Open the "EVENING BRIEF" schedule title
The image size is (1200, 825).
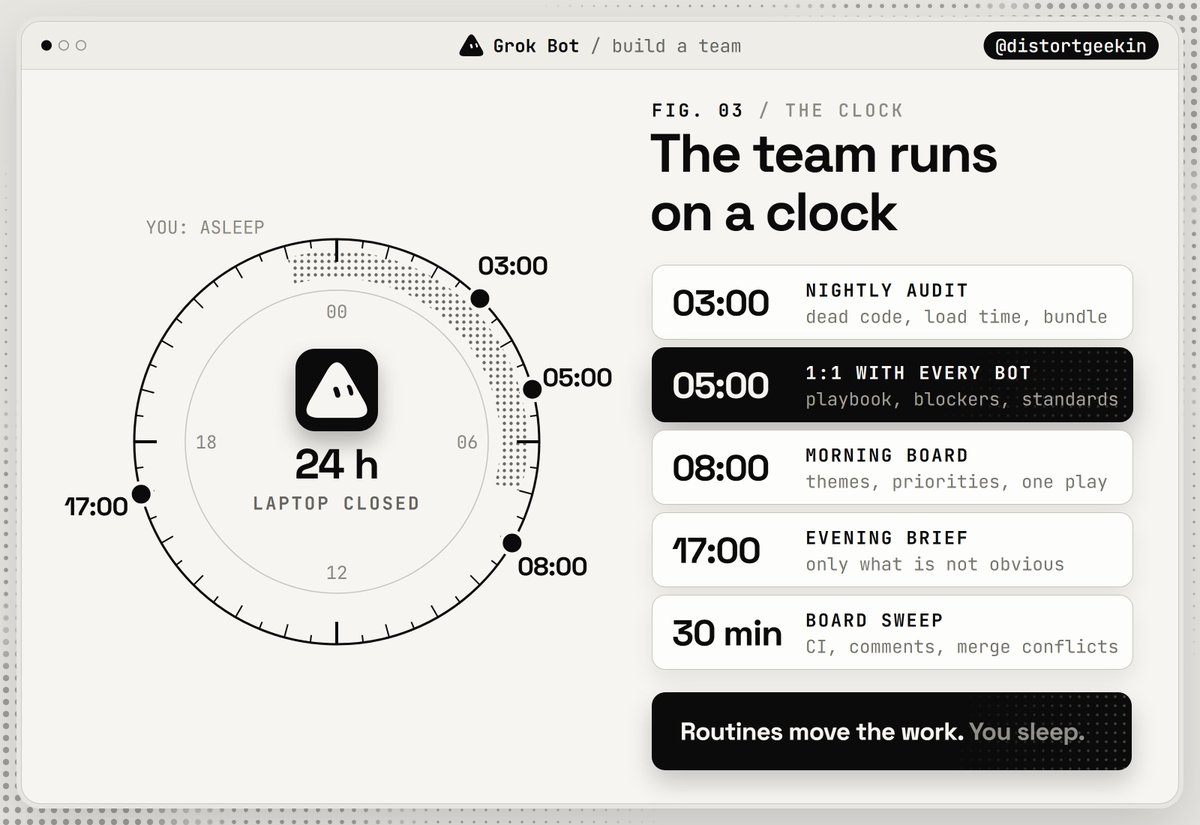point(887,538)
